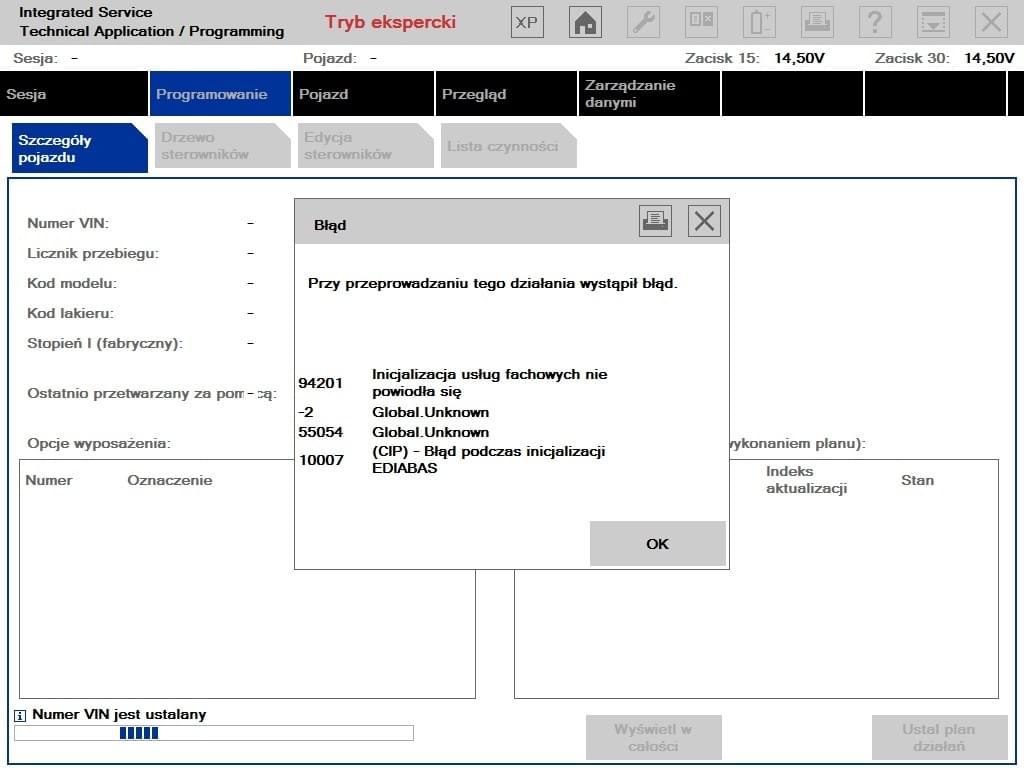Close the application with the top X
The image size is (1024, 768).
coord(991,22)
